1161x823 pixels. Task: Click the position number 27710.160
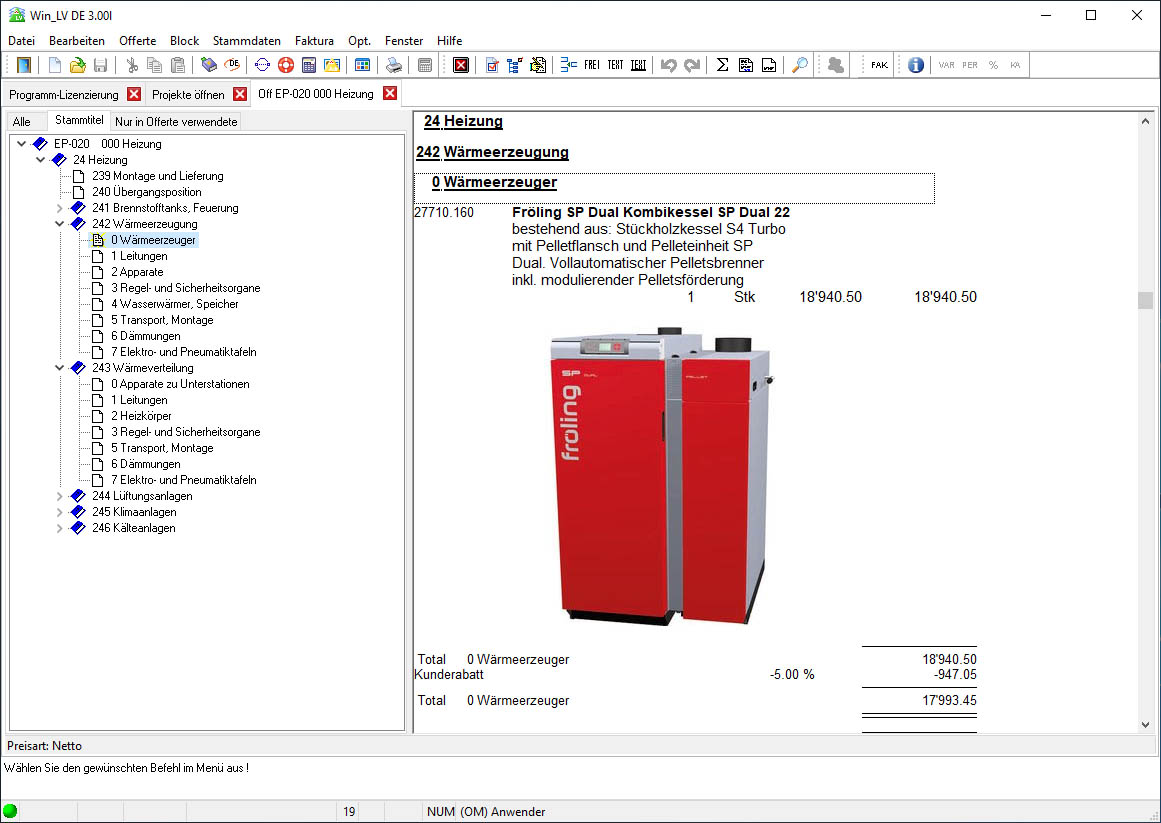444,212
